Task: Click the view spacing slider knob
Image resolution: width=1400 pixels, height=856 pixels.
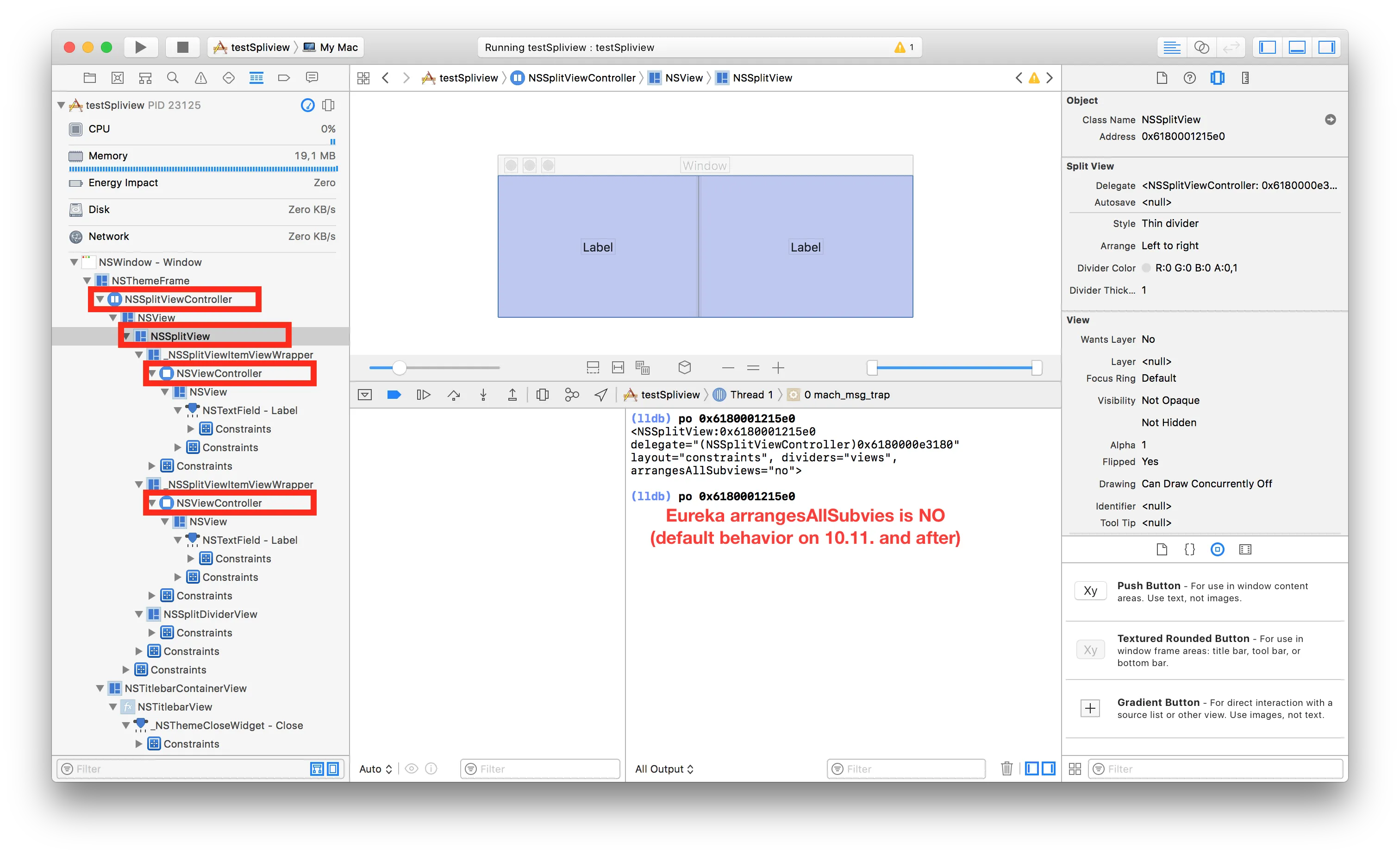Action: pyautogui.click(x=400, y=368)
